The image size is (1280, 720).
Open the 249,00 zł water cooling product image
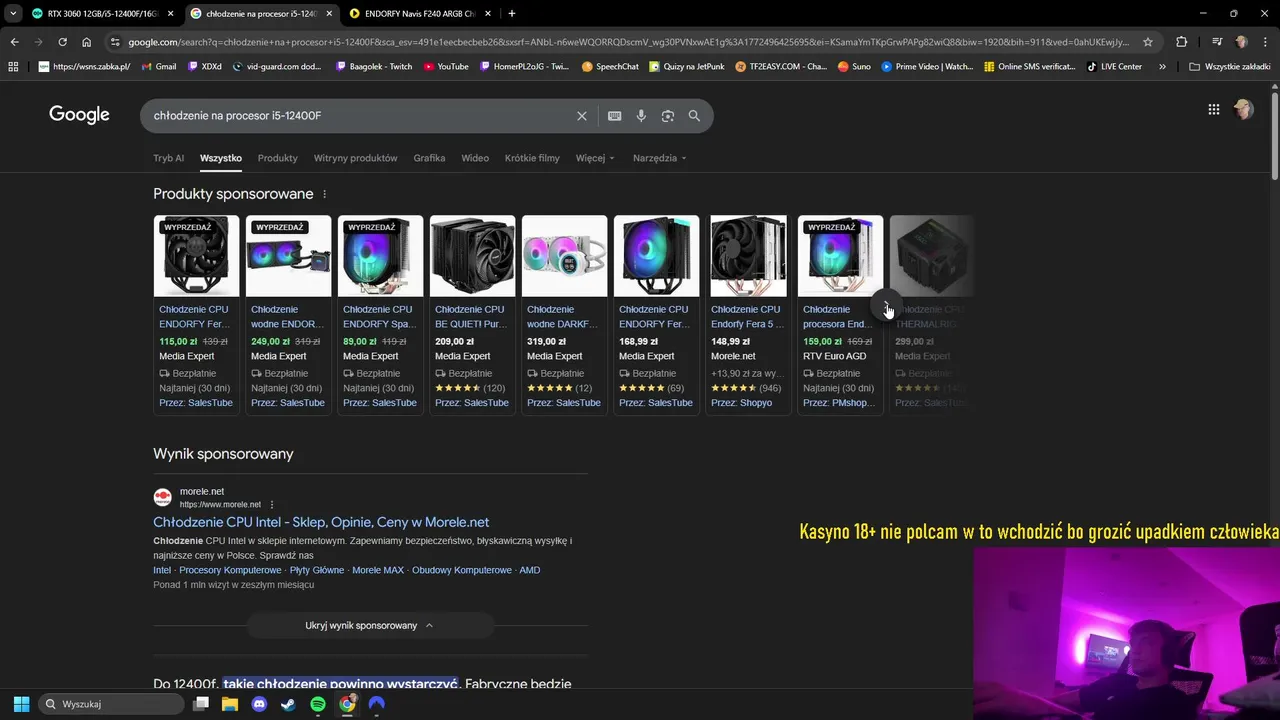(x=288, y=256)
